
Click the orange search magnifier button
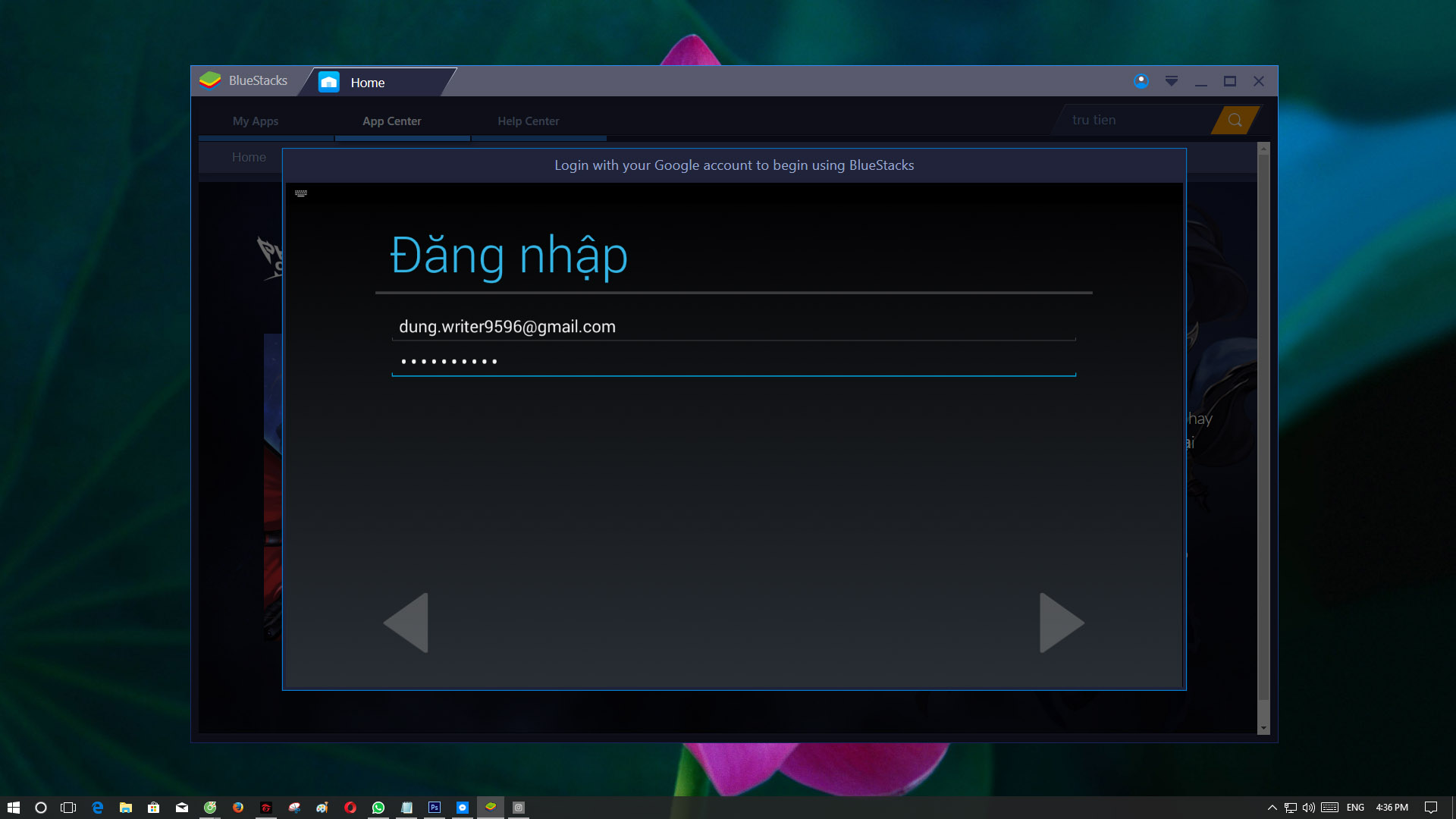click(x=1235, y=120)
